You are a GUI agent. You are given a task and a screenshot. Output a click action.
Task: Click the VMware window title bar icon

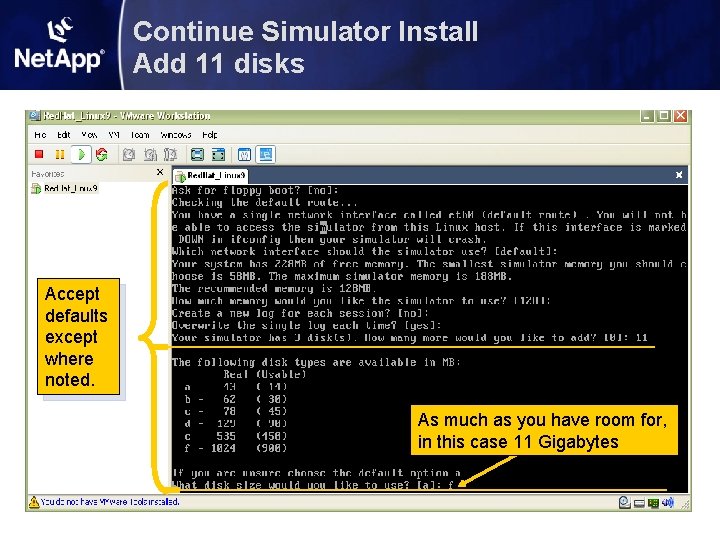coord(35,116)
